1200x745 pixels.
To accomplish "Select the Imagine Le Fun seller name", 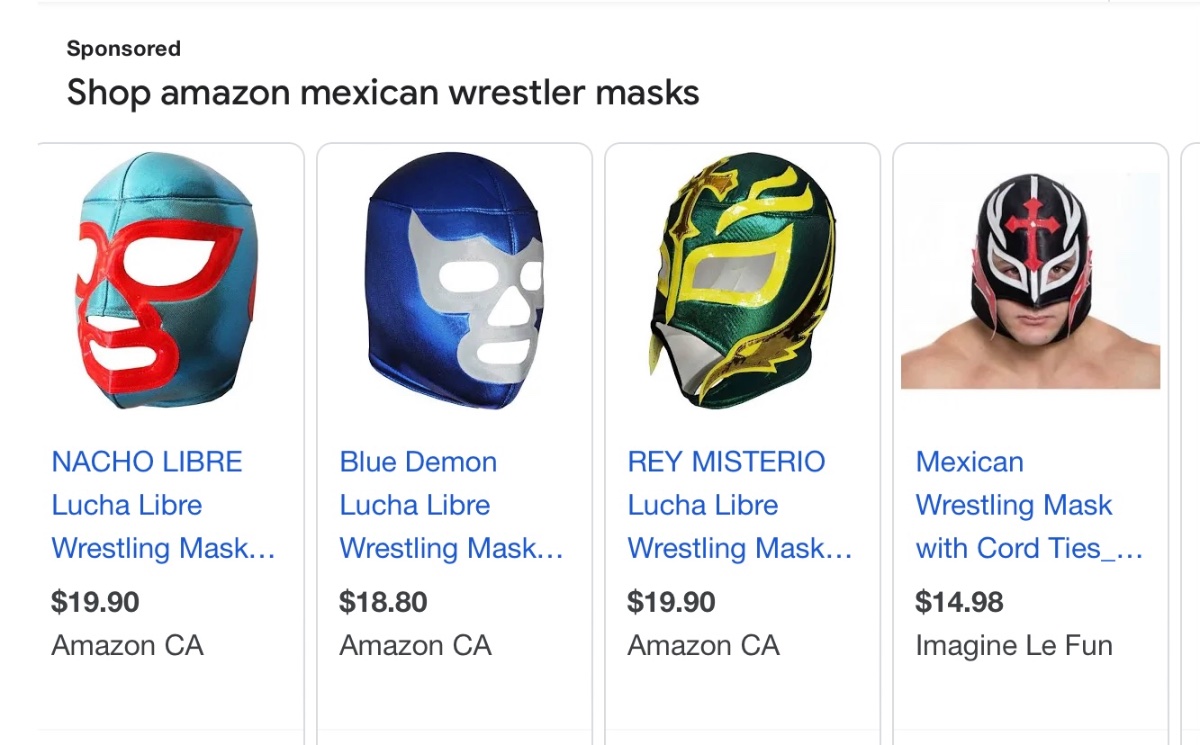I will point(1014,646).
